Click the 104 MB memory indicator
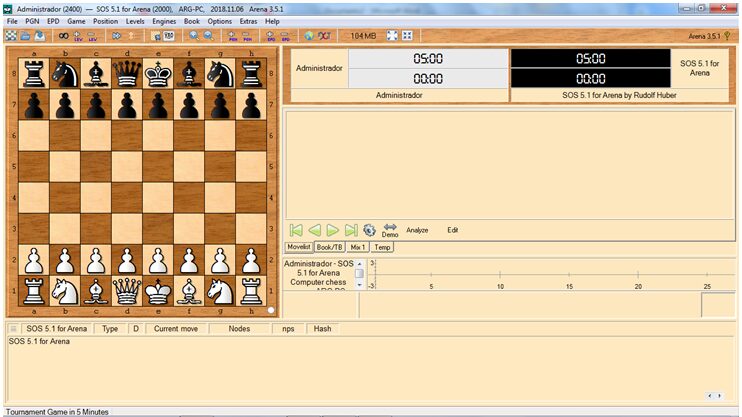This screenshot has height=417, width=742. coord(363,36)
